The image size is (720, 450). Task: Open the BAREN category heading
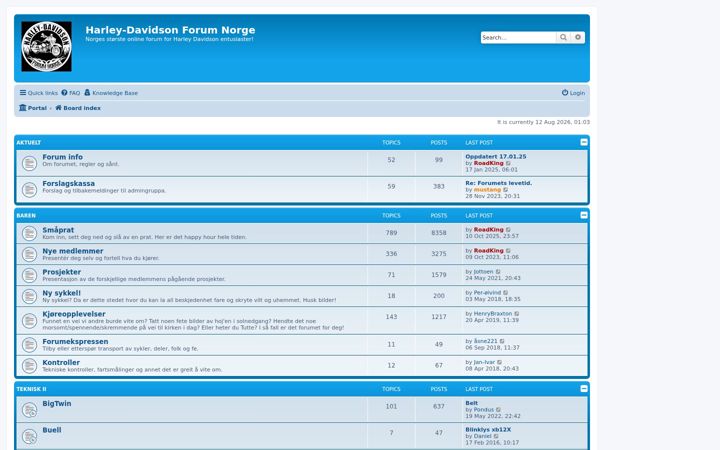pyautogui.click(x=26, y=215)
